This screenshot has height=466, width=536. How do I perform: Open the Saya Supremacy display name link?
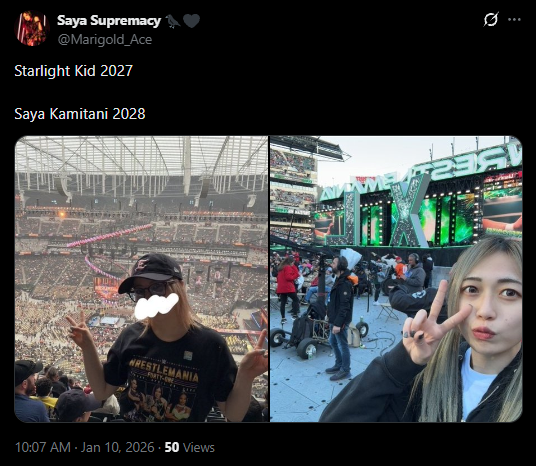click(109, 21)
